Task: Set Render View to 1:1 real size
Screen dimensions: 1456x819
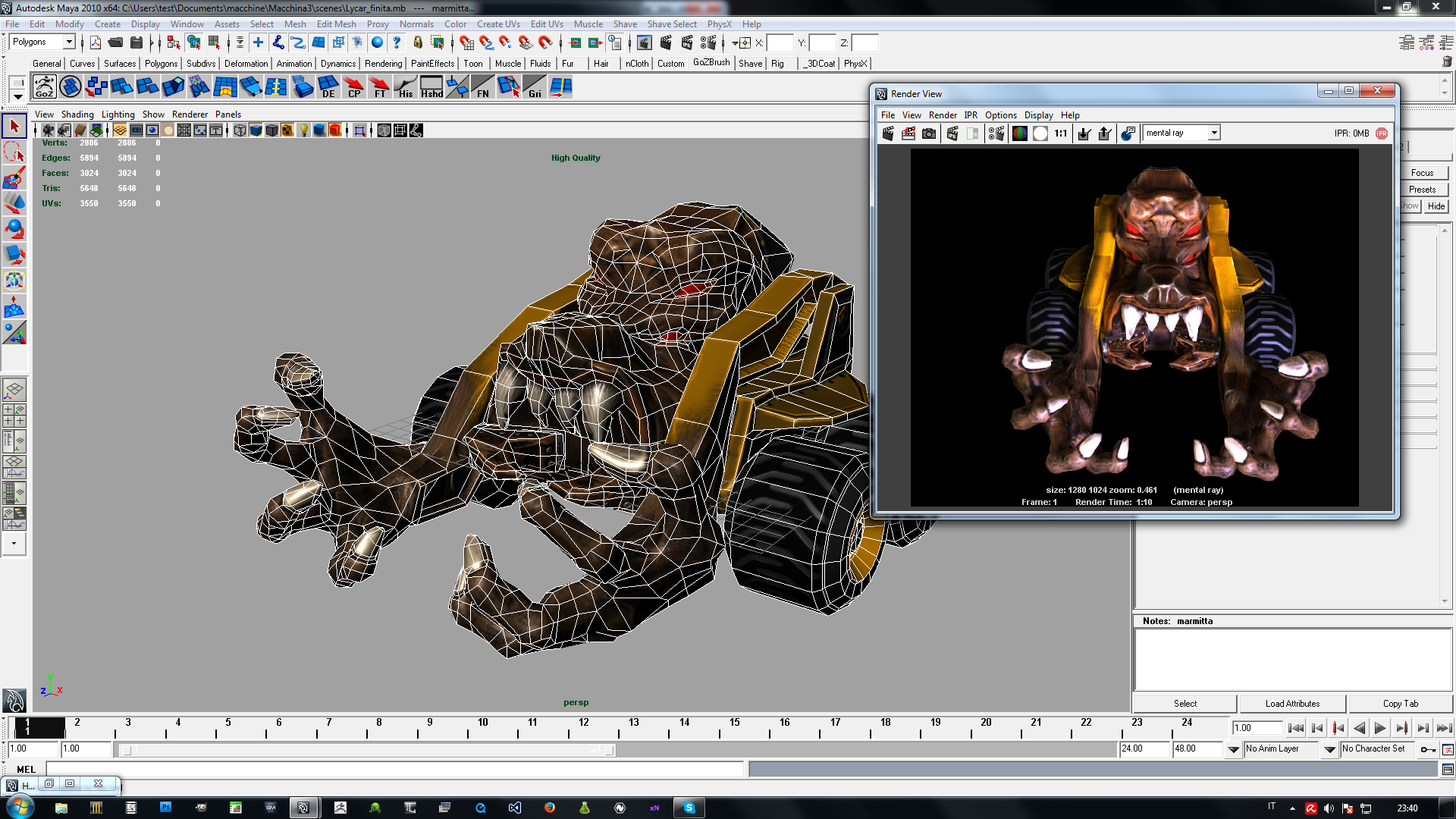Action: pos(1061,133)
